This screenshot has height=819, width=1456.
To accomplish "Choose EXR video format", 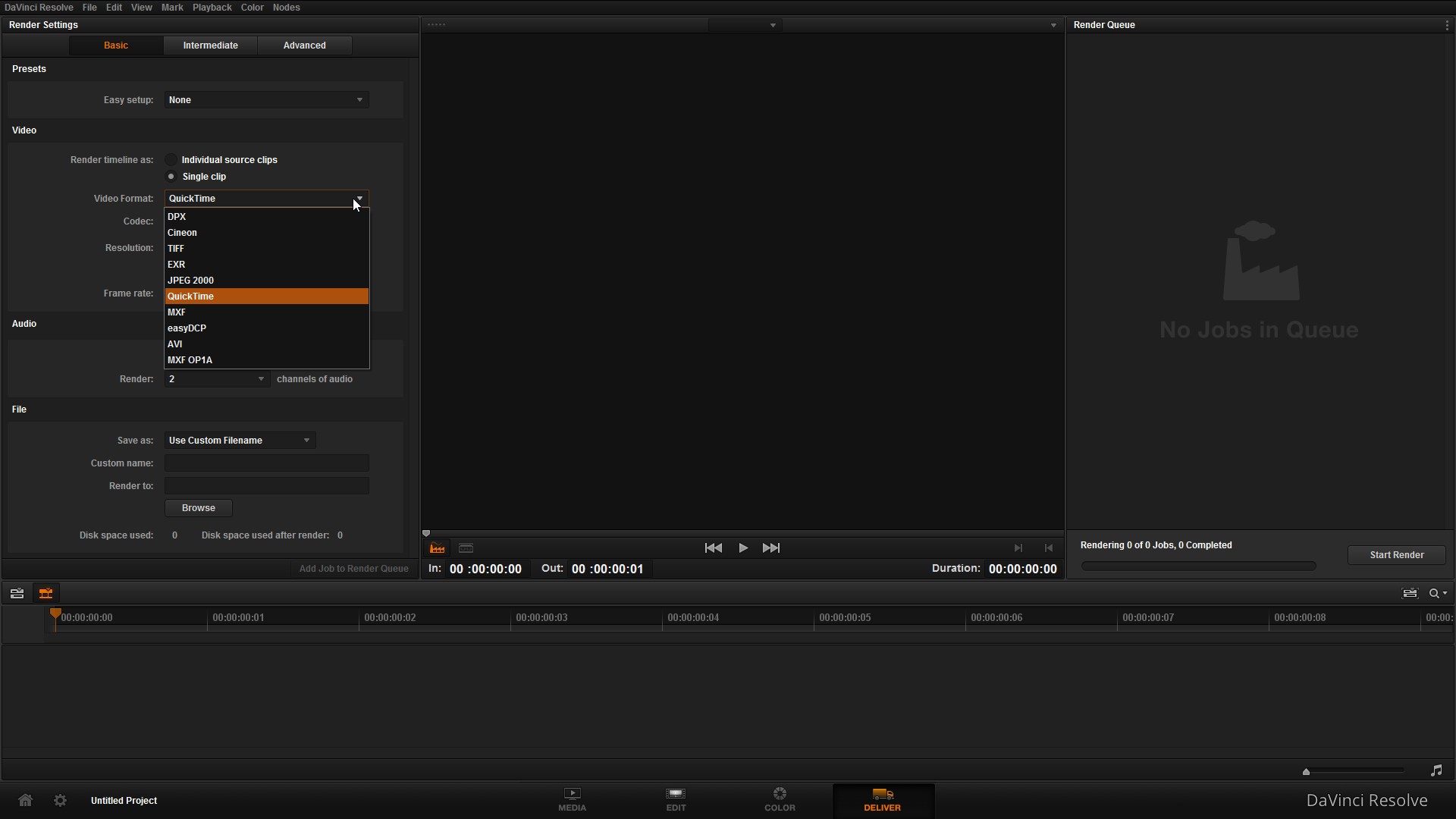I will pyautogui.click(x=267, y=265).
